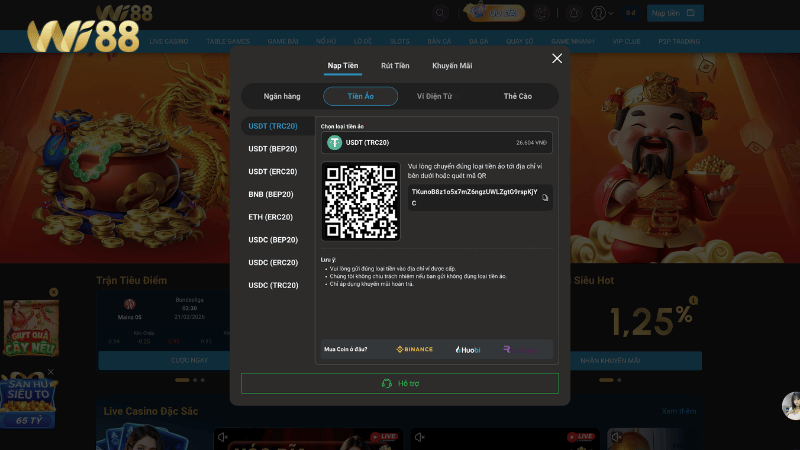Image resolution: width=800 pixels, height=450 pixels.
Task: Click the Hỗ trợ support button
Action: (399, 383)
